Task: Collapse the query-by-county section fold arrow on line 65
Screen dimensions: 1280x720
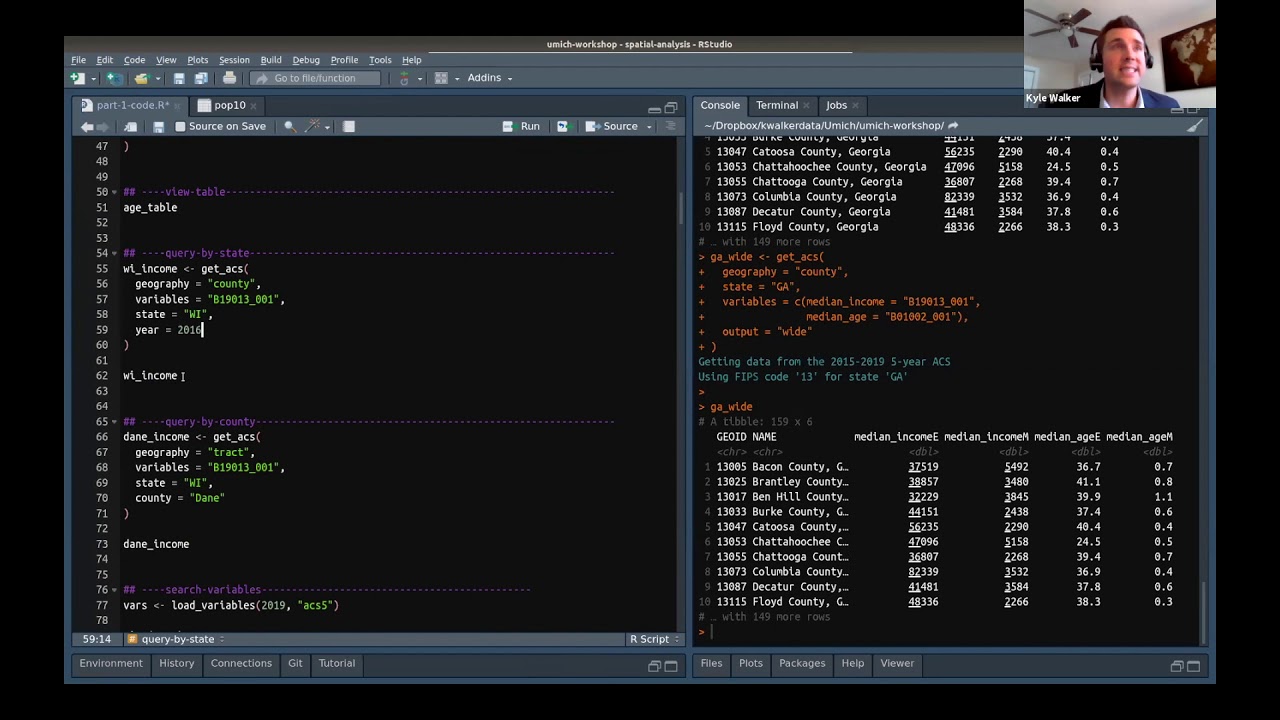Action: [x=115, y=422]
